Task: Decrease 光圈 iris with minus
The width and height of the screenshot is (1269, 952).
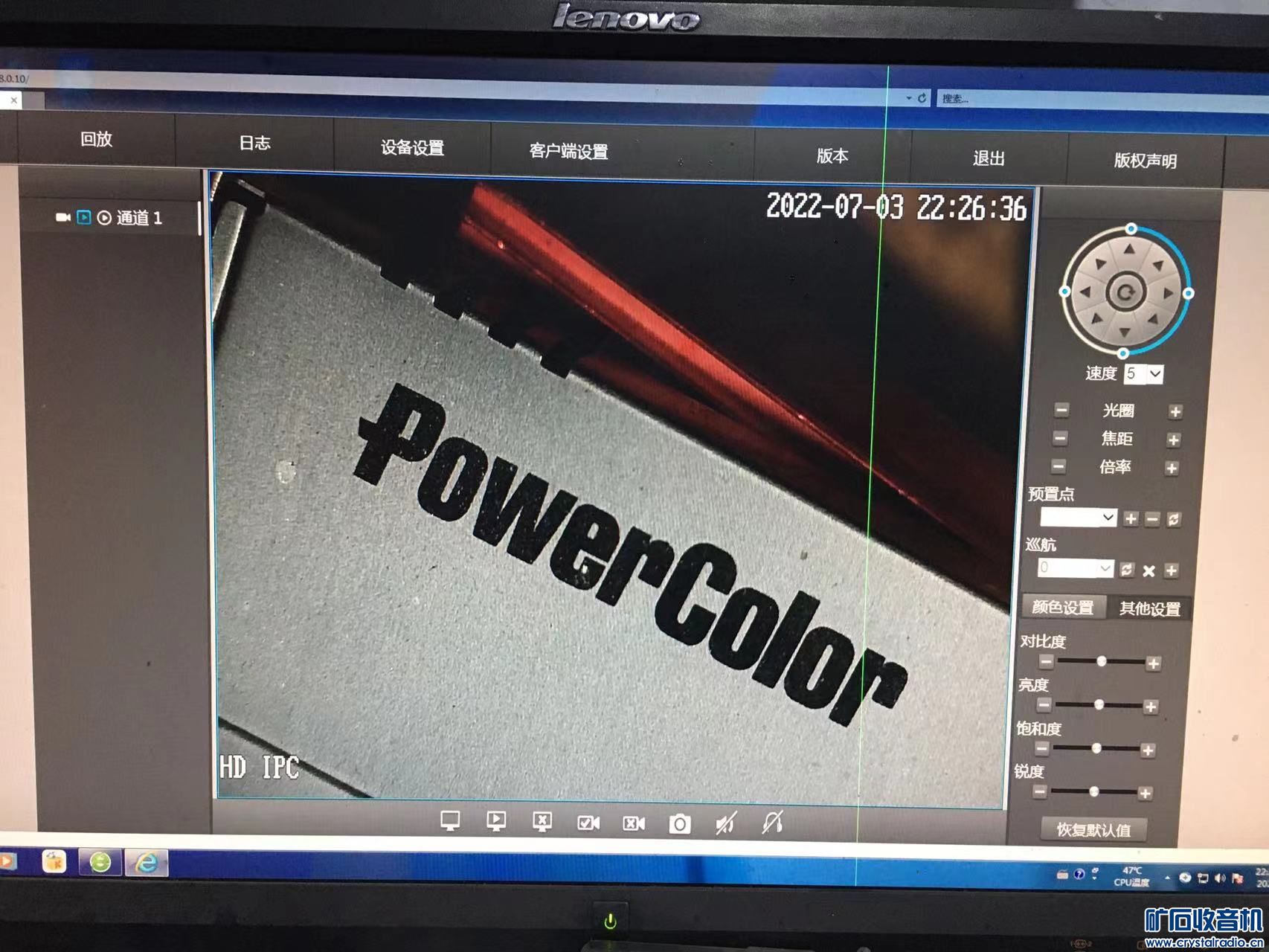Action: [1061, 410]
